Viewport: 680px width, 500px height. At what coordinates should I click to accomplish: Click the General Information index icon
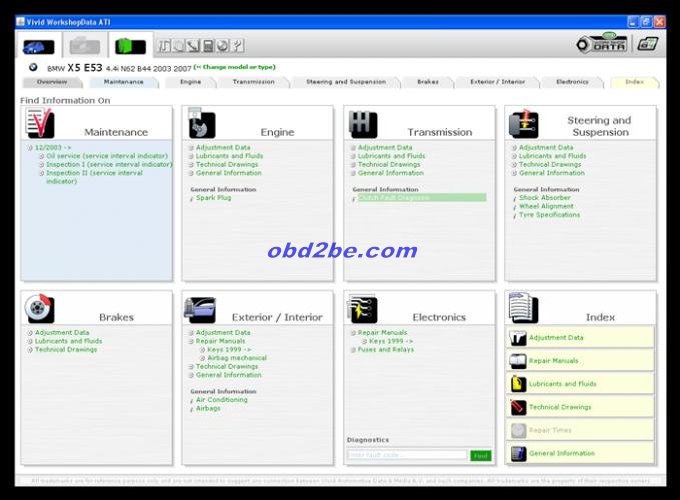[518, 454]
